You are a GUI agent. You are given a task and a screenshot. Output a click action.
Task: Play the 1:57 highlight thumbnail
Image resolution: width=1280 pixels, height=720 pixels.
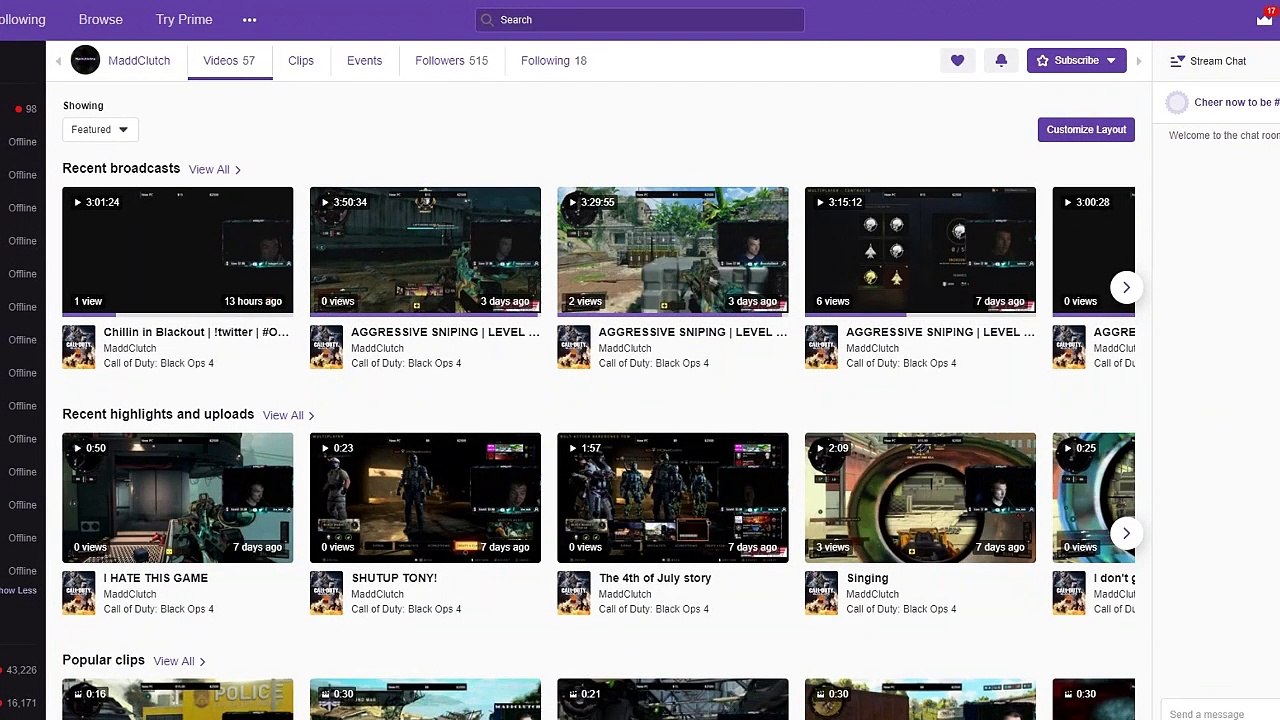[673, 497]
